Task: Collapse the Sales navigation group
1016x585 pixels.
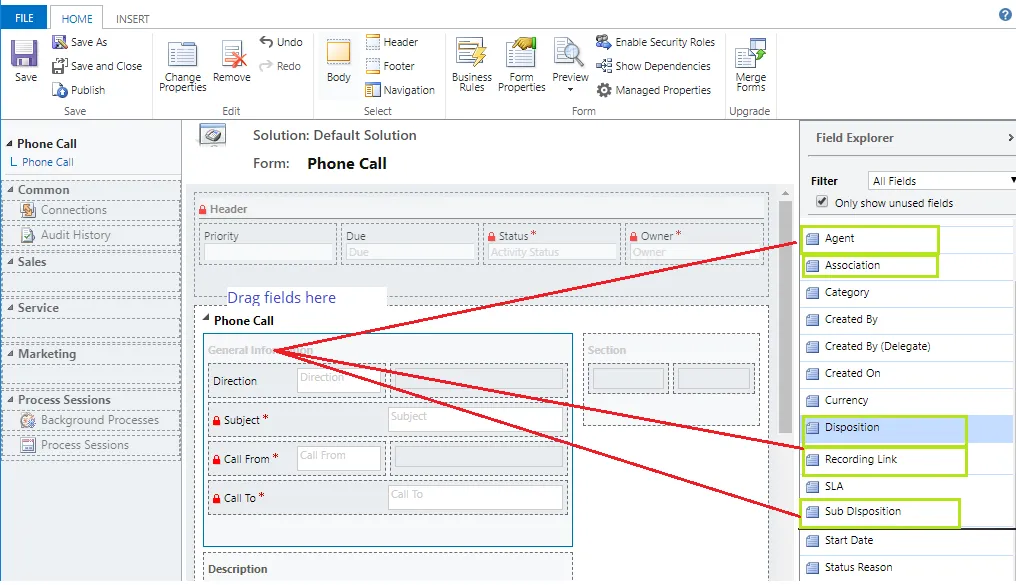Action: click(x=10, y=261)
